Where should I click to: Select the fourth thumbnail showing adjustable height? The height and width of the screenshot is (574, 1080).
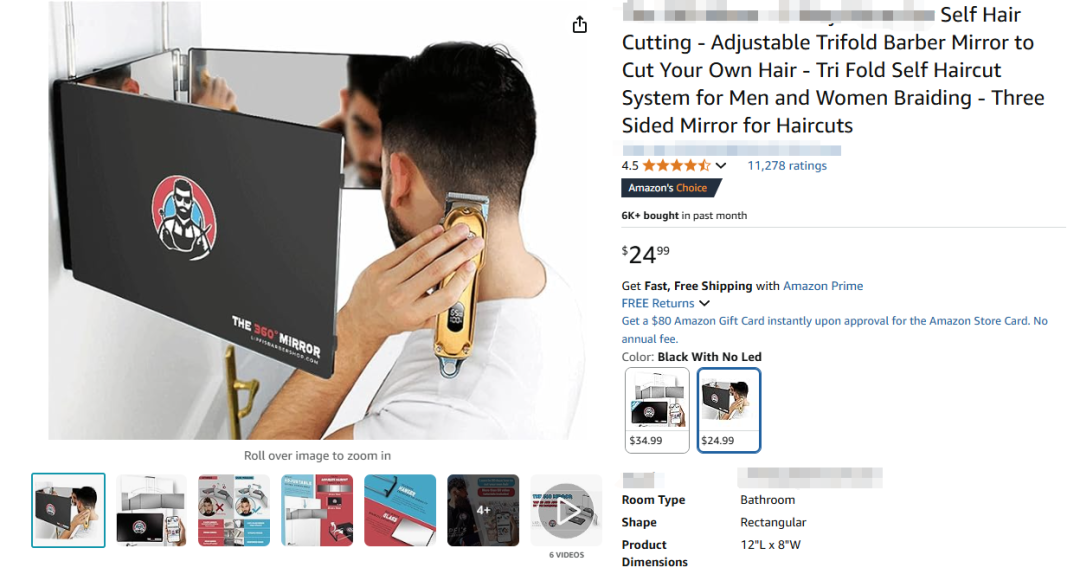click(x=317, y=511)
